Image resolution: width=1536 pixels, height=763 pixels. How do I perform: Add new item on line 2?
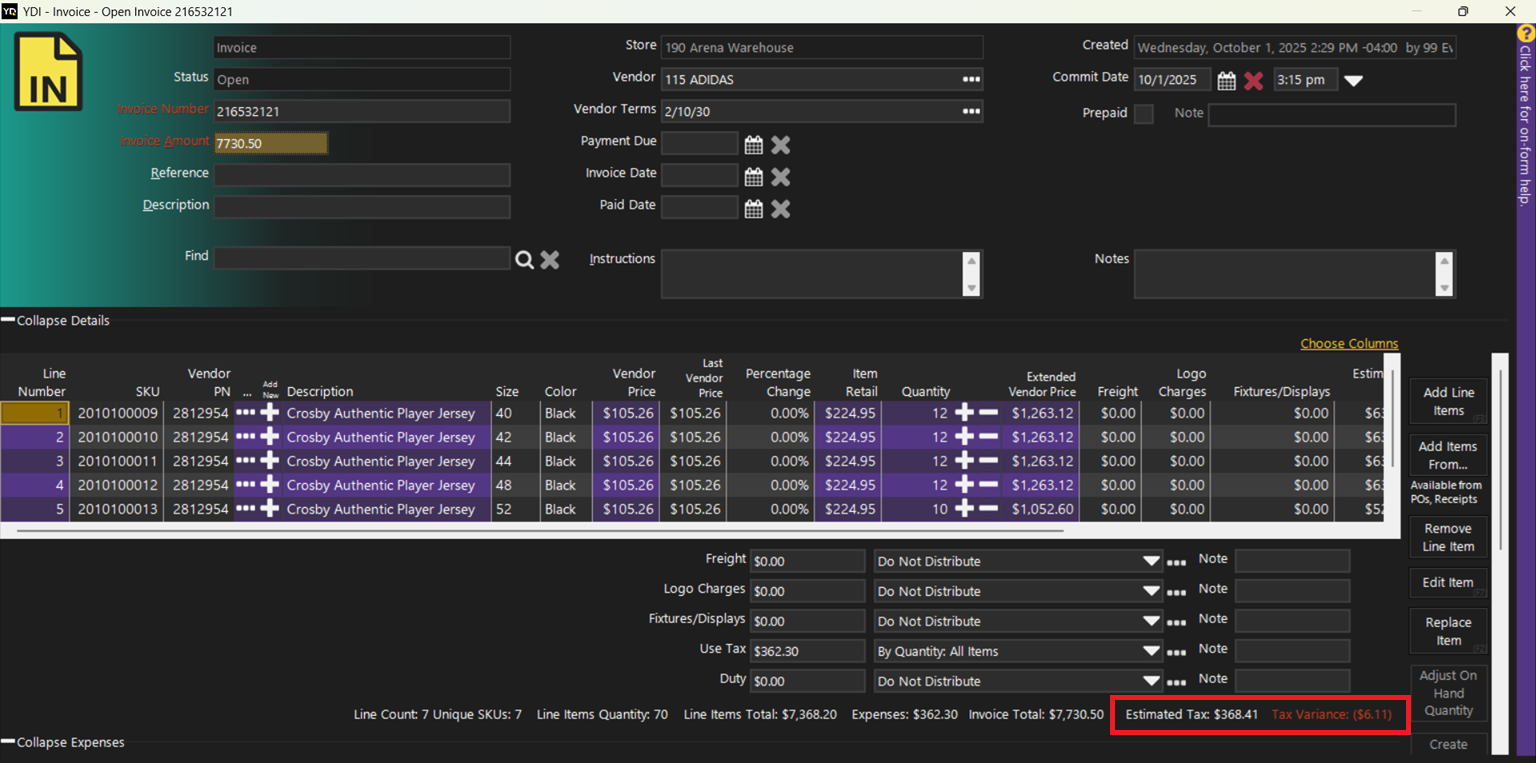pyautogui.click(x=270, y=437)
